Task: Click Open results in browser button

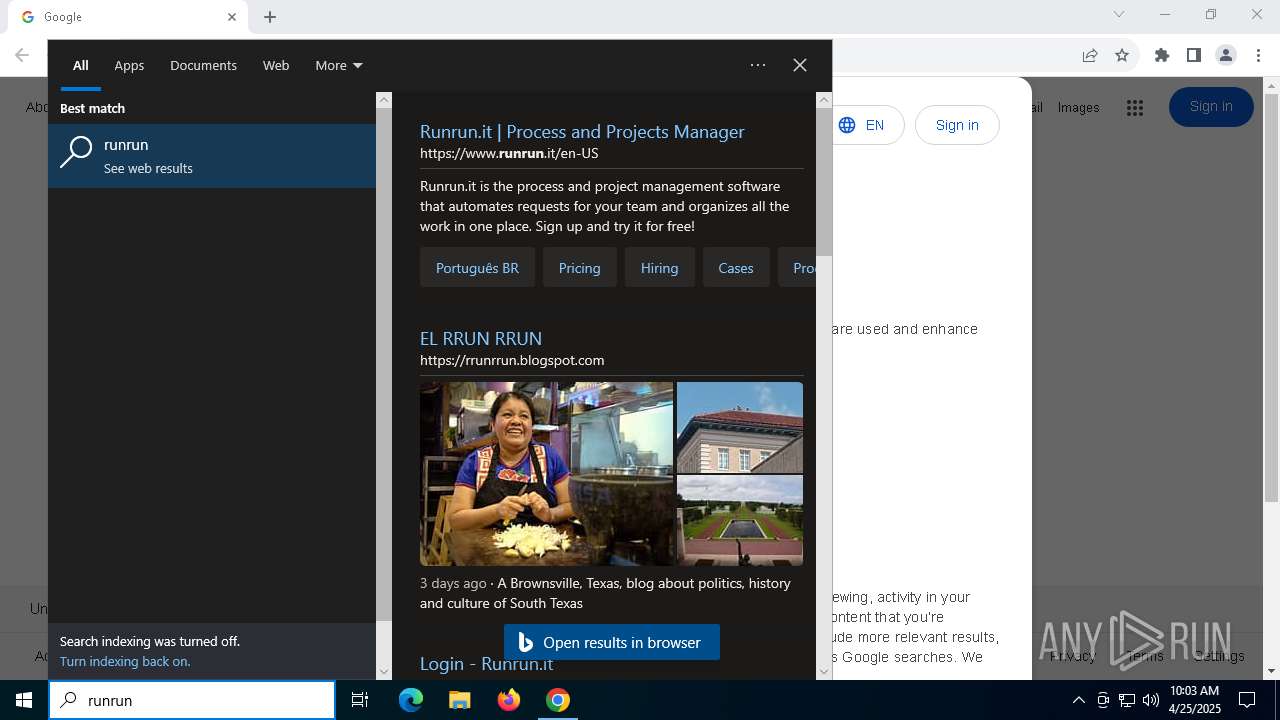Action: click(612, 642)
